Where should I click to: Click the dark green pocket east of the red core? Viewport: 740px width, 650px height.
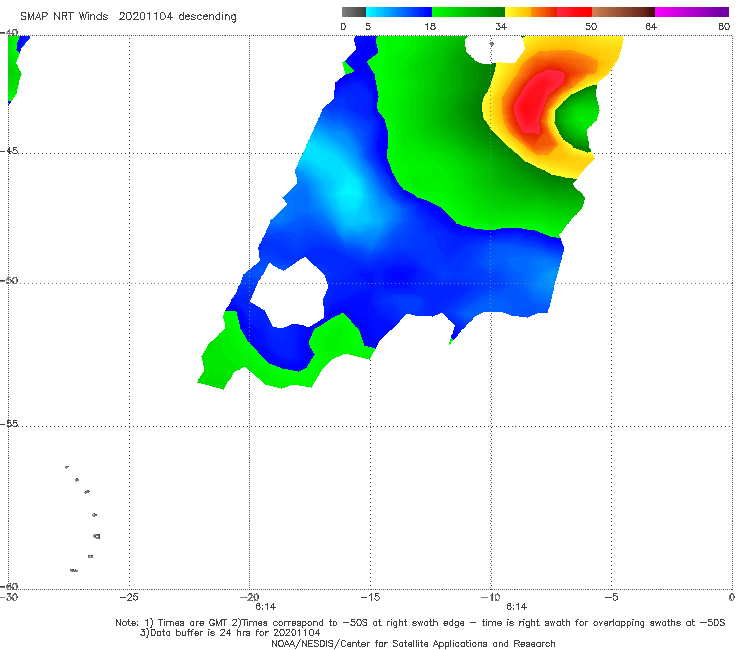577,118
